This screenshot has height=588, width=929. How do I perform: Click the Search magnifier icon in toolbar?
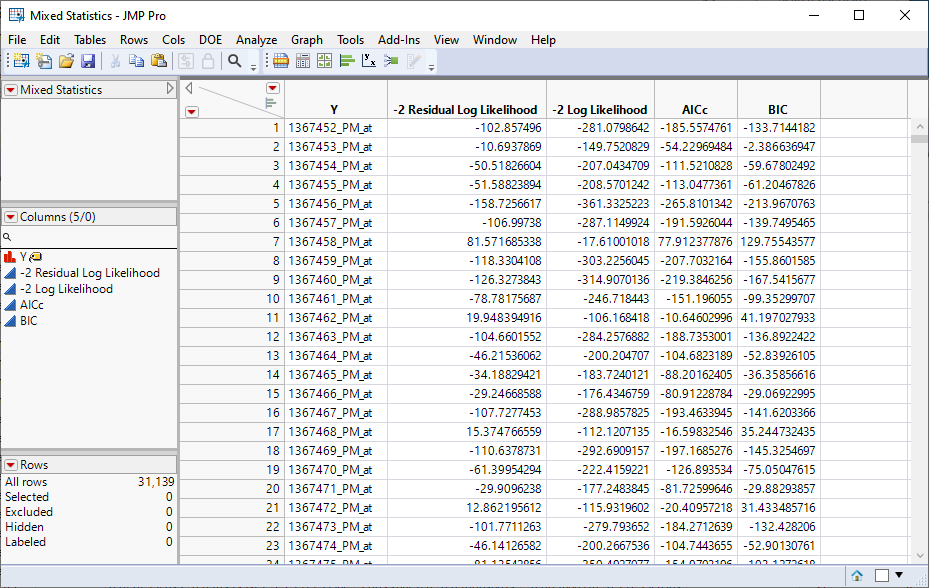pos(235,61)
